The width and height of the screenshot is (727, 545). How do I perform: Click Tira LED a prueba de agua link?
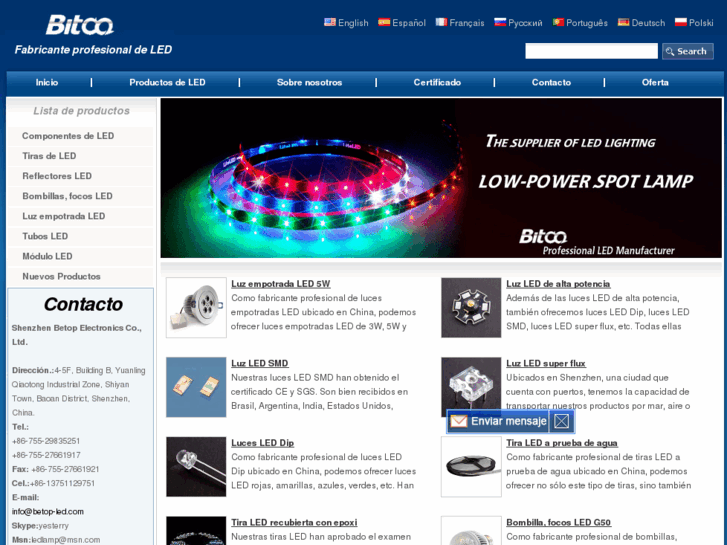tap(561, 443)
